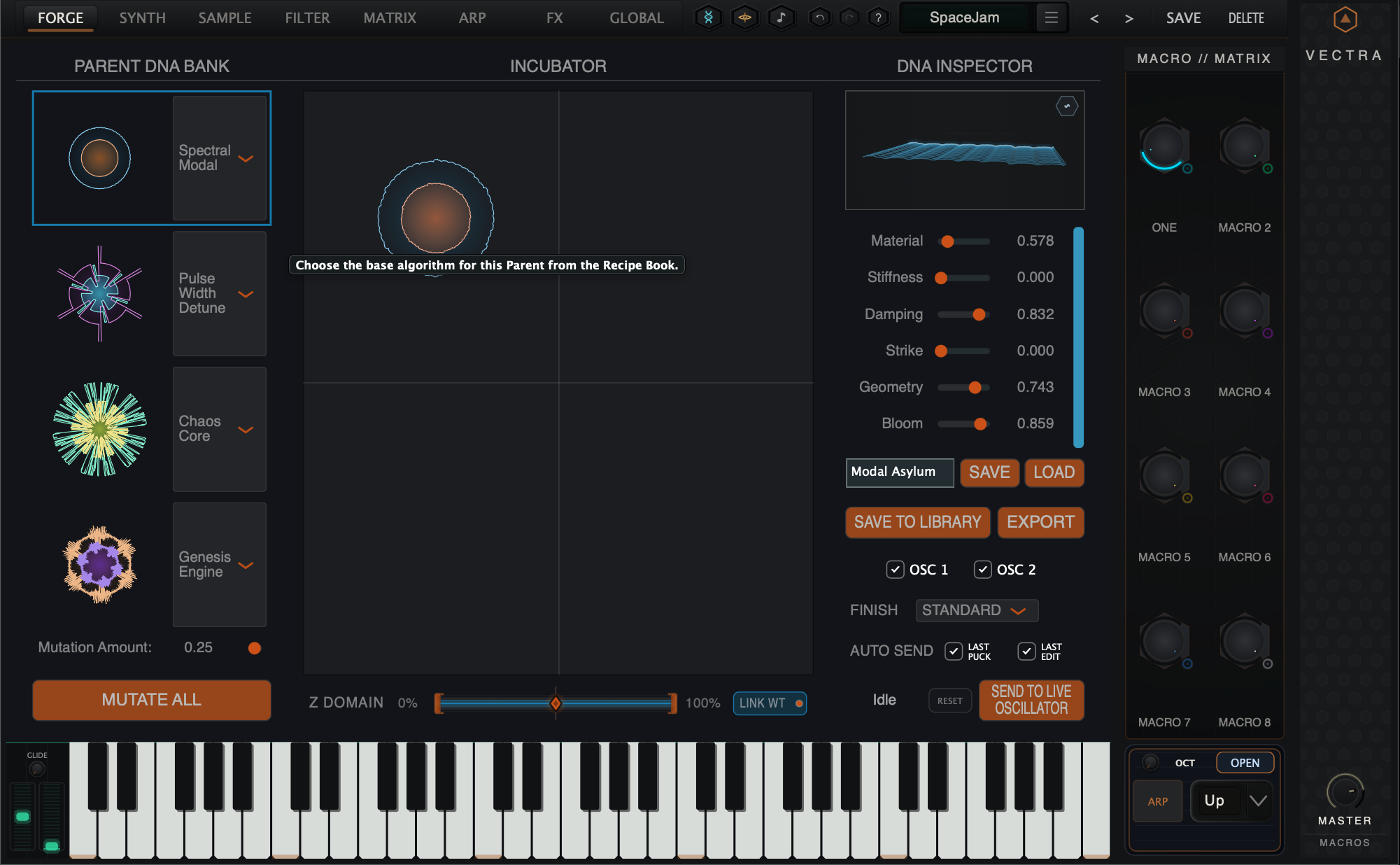Click SAVE TO LIBRARY button
1400x865 pixels.
[x=917, y=522]
